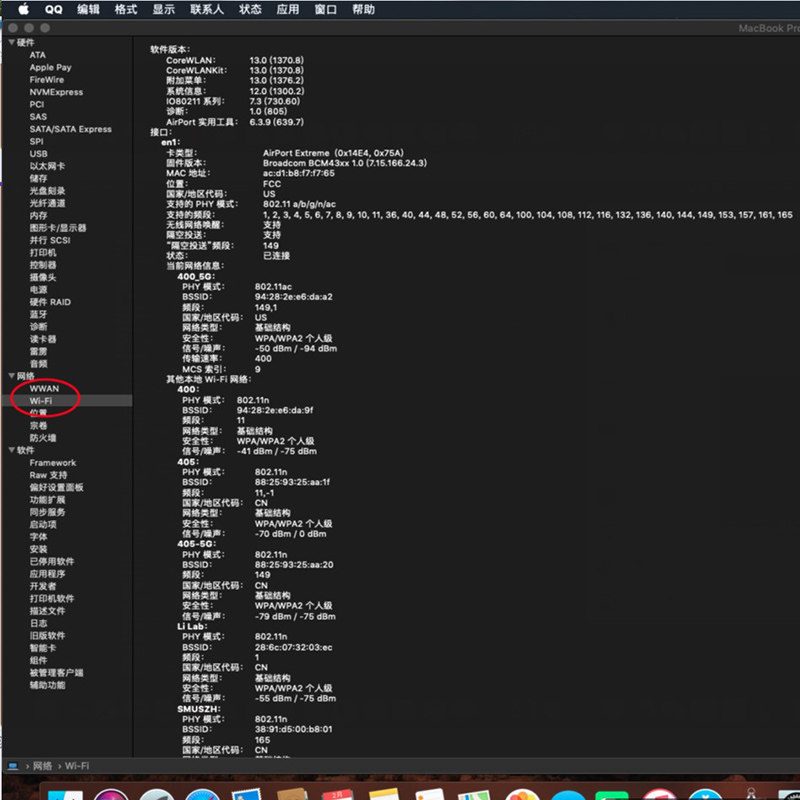Select 光纤通道 in the sidebar
This screenshot has width=800, height=800.
47,203
